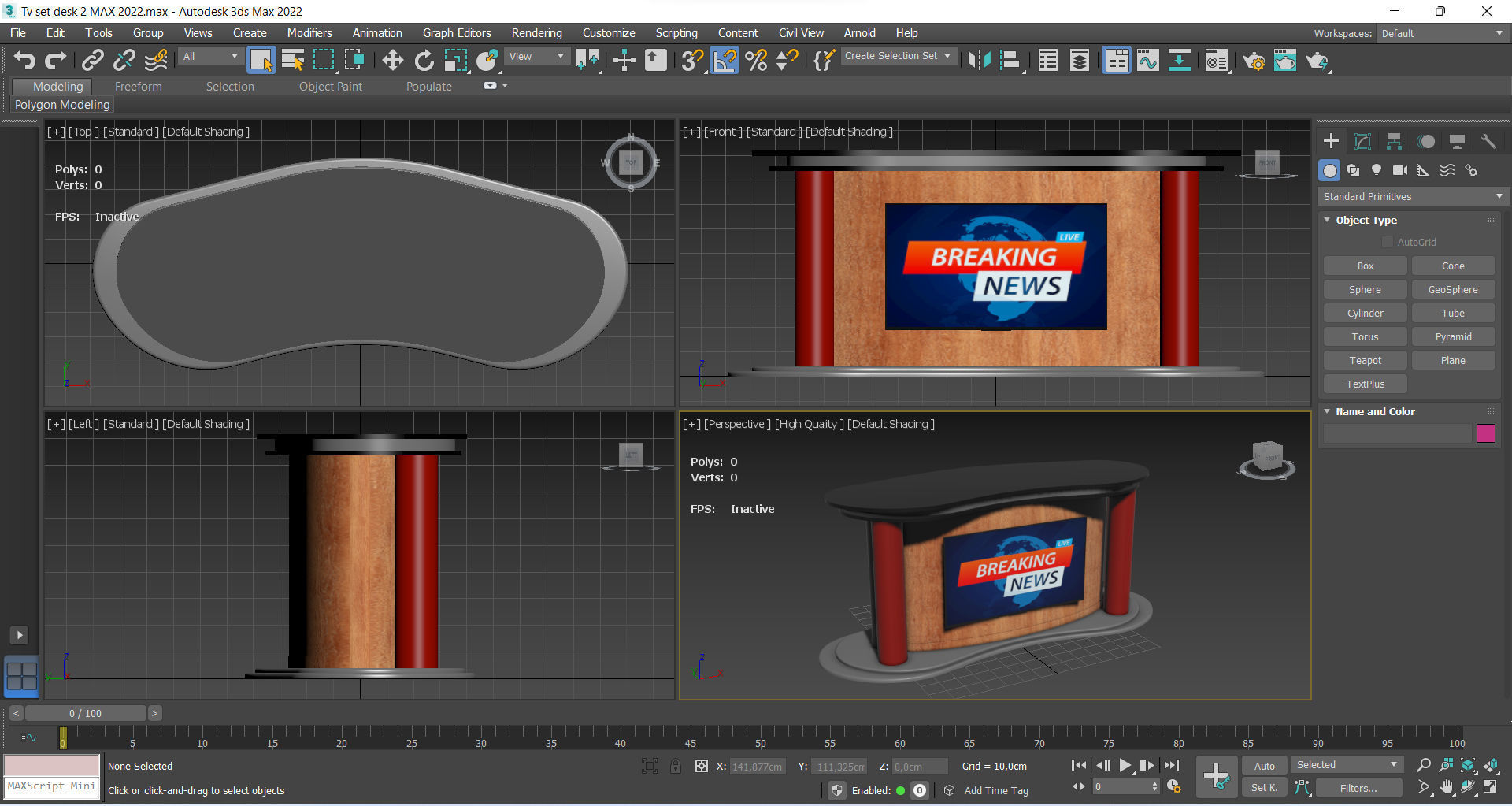Open the Utilities wrench panel tab

[x=1488, y=142]
